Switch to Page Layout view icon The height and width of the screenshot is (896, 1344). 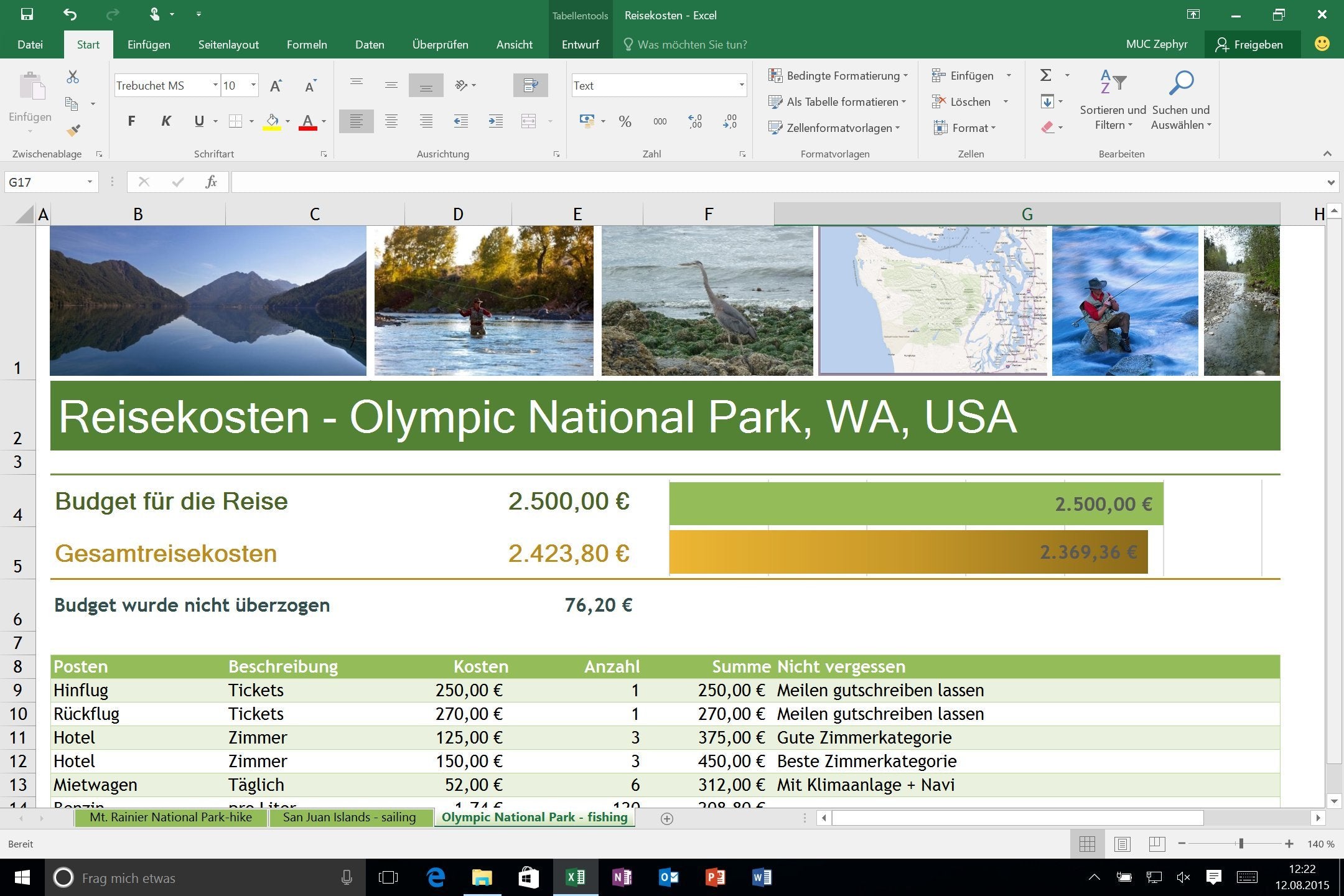click(1122, 844)
